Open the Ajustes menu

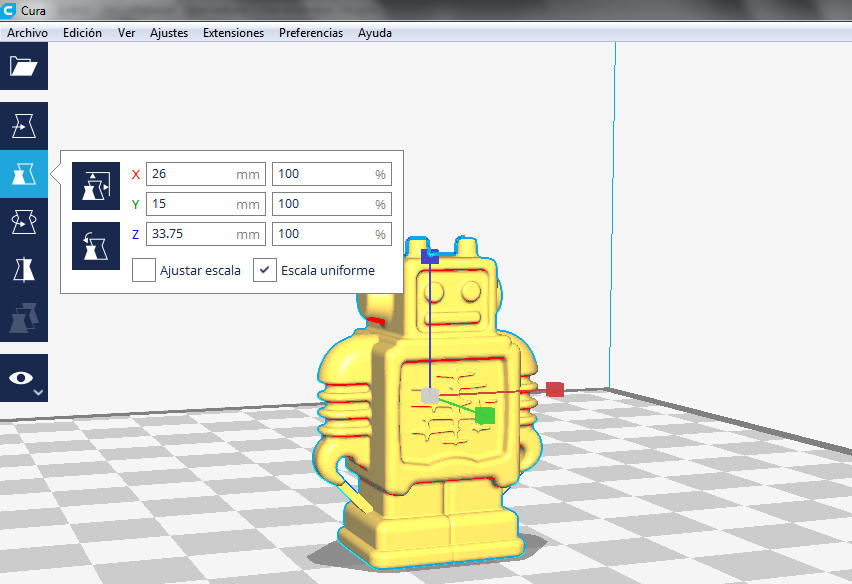click(x=169, y=33)
